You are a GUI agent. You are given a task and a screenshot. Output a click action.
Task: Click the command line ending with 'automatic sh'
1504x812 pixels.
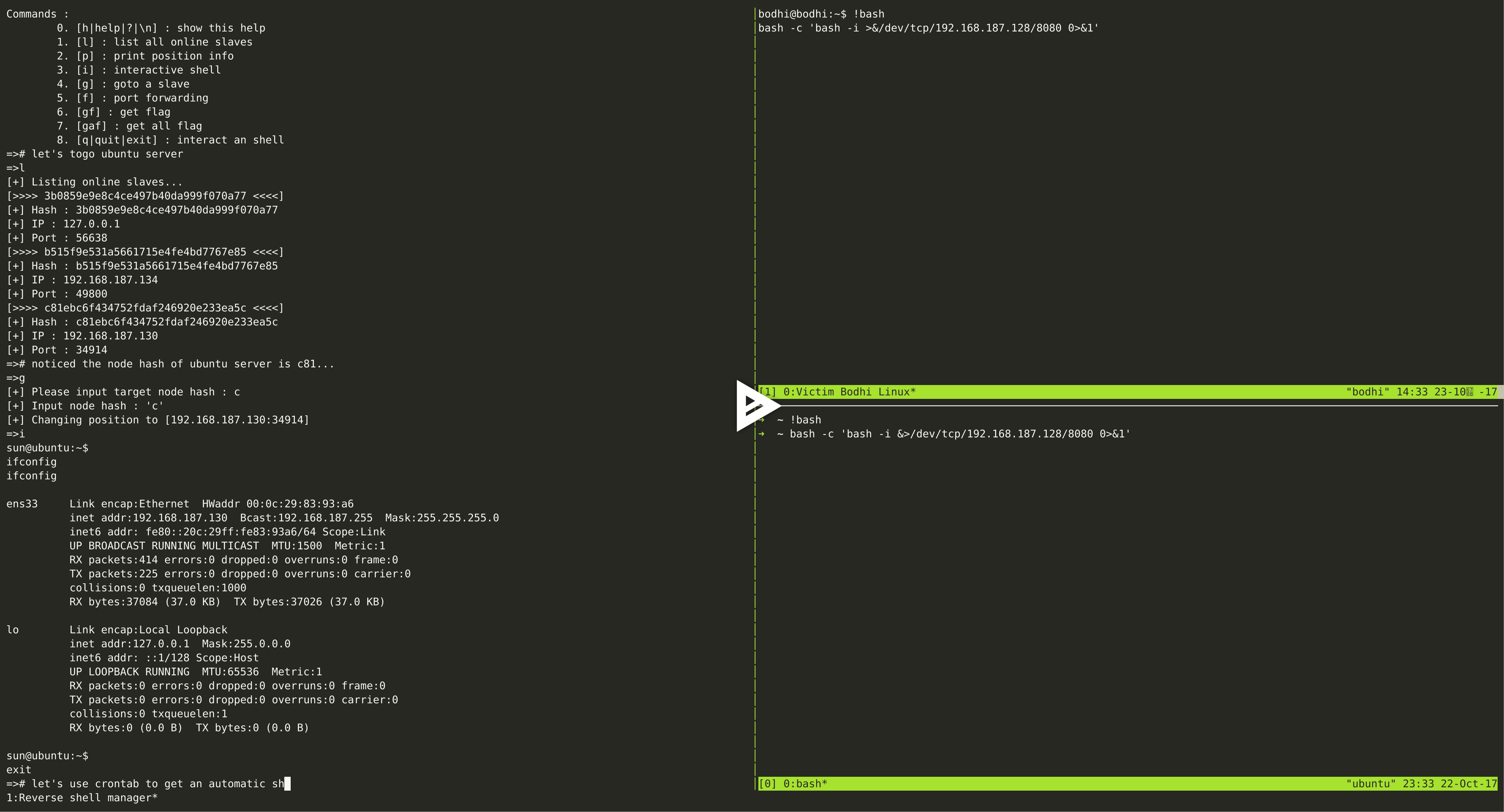[148, 784]
